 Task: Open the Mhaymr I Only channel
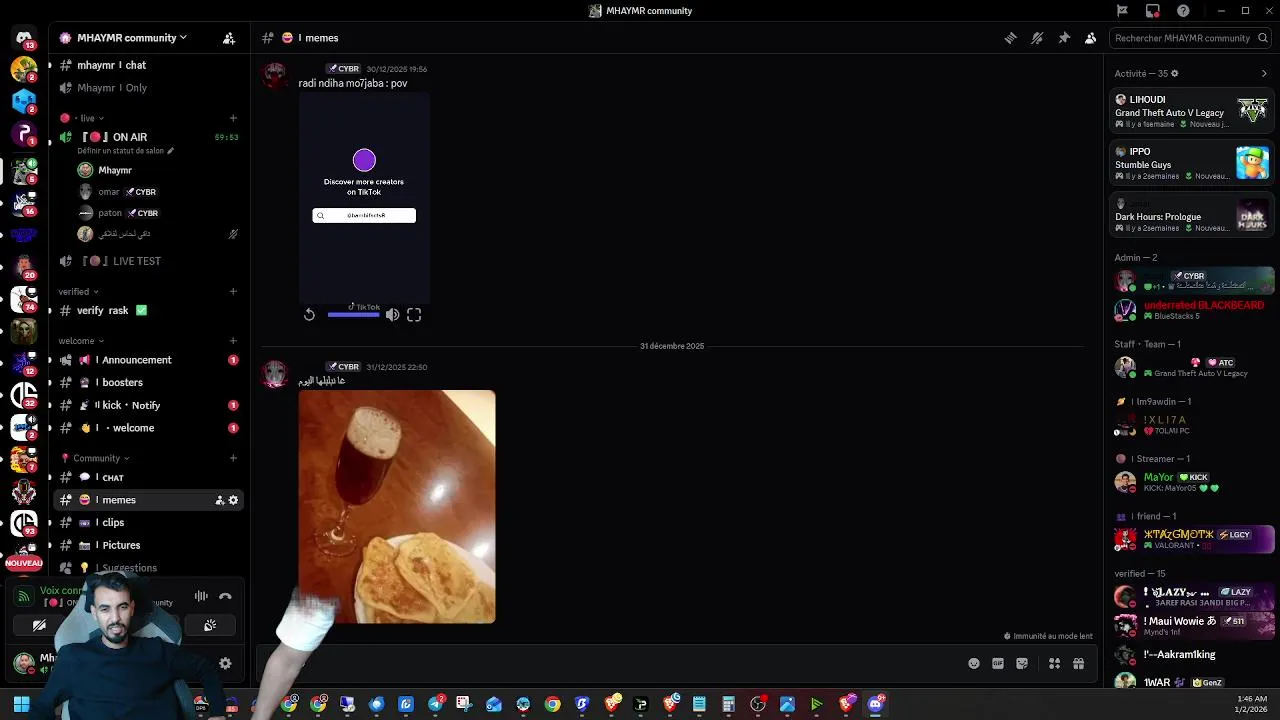[x=148, y=88]
